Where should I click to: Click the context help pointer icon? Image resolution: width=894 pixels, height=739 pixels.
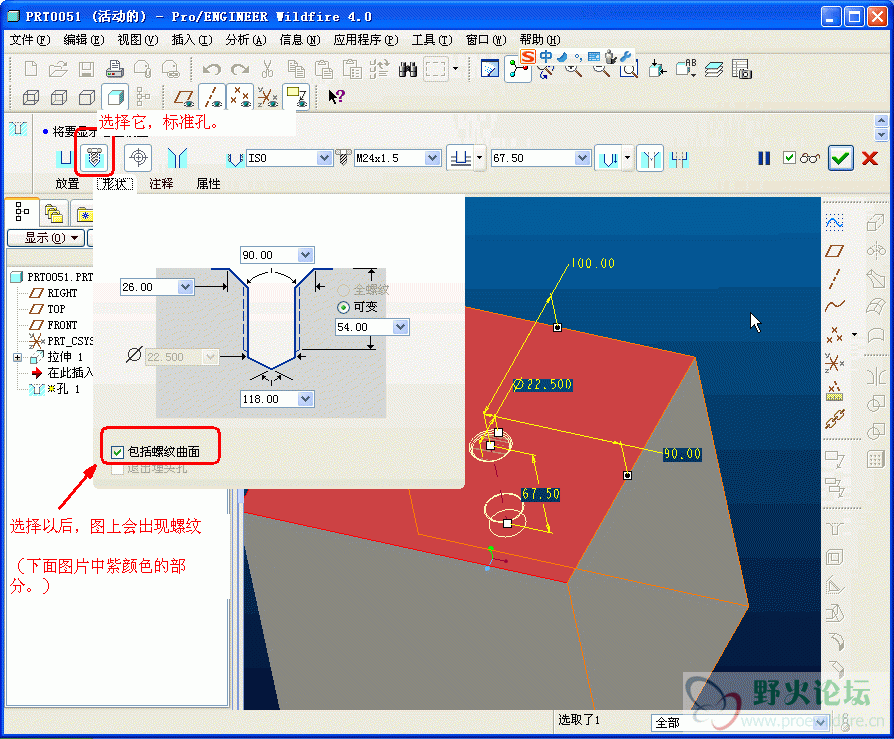coord(336,96)
